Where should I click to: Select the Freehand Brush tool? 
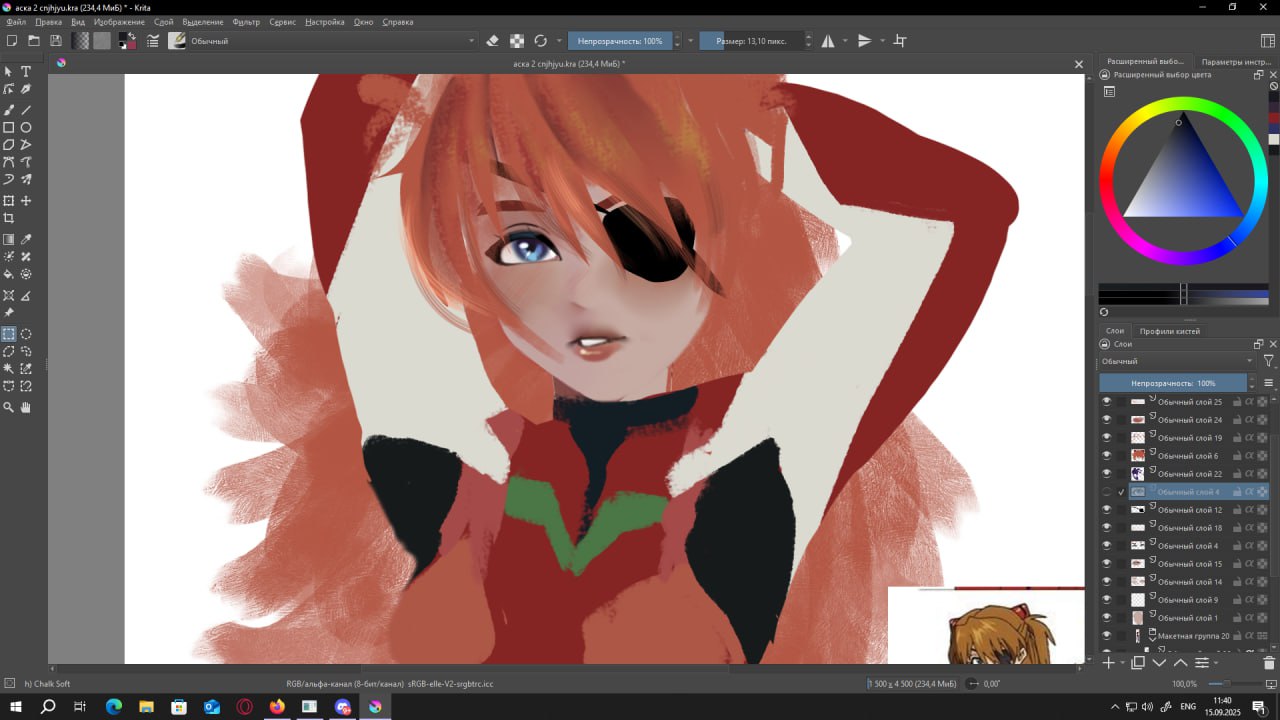coord(9,110)
